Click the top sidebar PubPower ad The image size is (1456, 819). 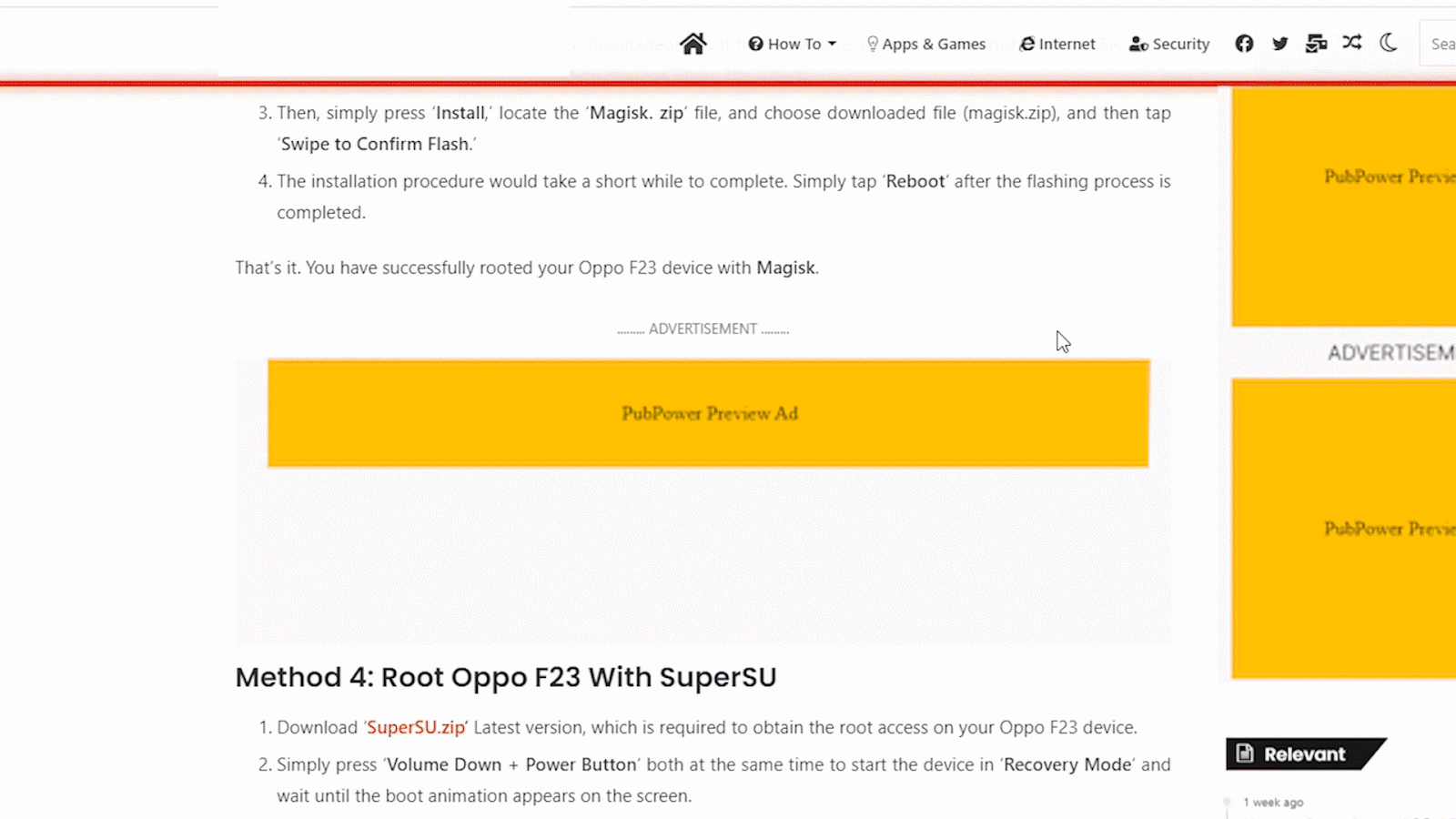pyautogui.click(x=1344, y=206)
